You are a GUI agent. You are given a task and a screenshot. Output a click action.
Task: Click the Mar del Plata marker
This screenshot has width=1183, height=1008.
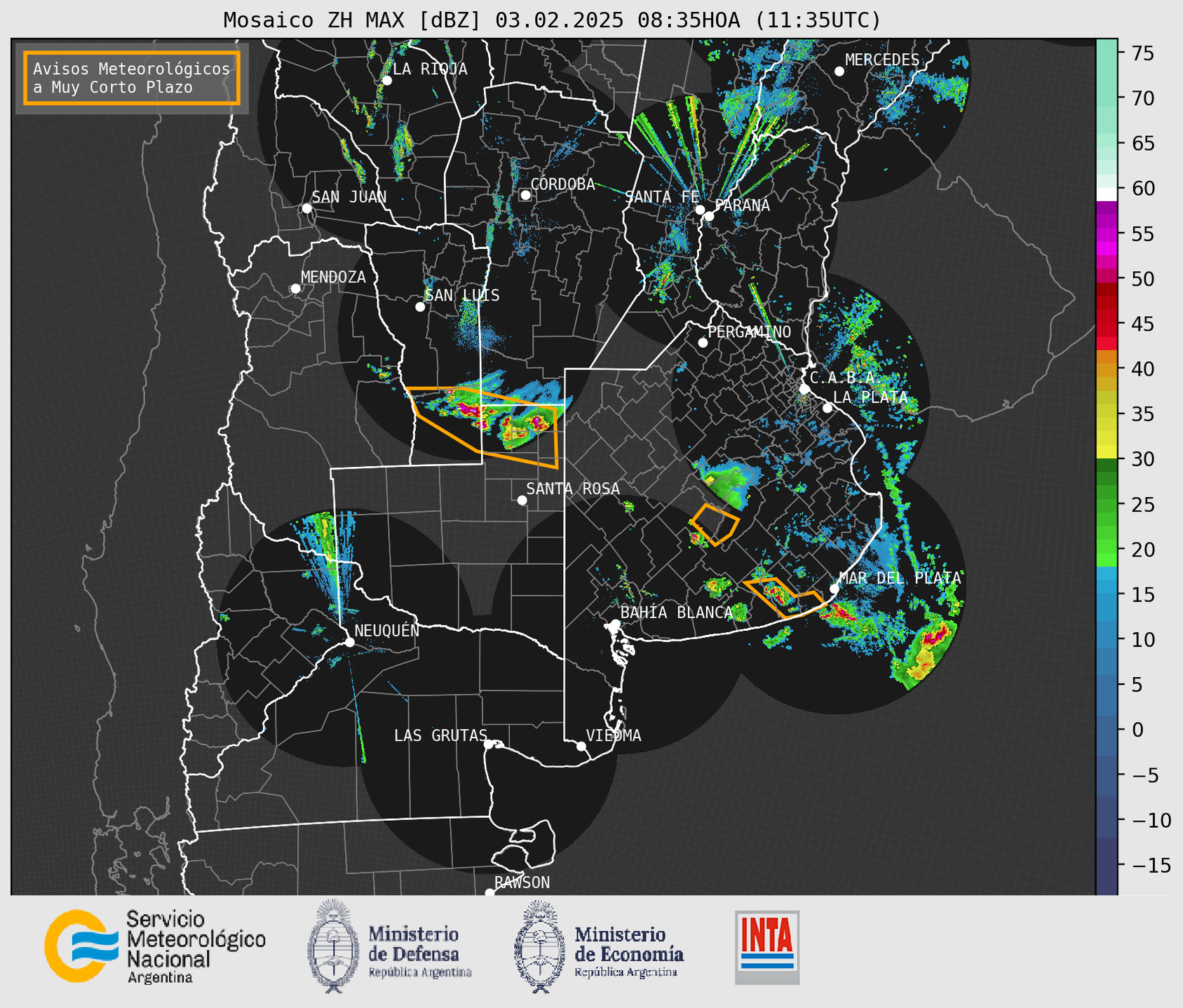(834, 589)
